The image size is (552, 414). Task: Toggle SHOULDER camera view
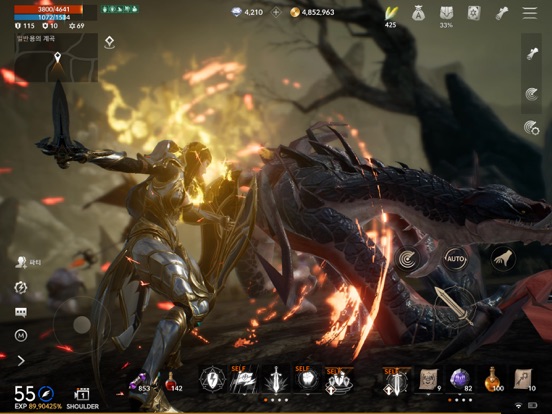[82, 399]
